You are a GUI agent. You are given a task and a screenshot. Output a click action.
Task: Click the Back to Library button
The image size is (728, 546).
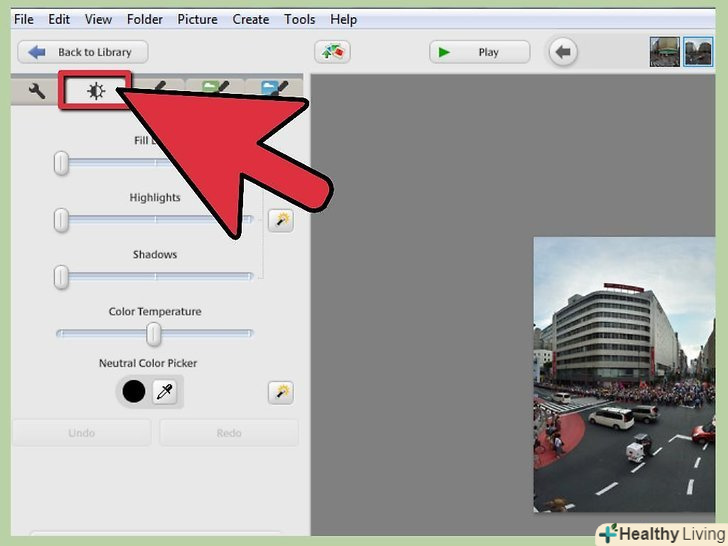coord(82,52)
